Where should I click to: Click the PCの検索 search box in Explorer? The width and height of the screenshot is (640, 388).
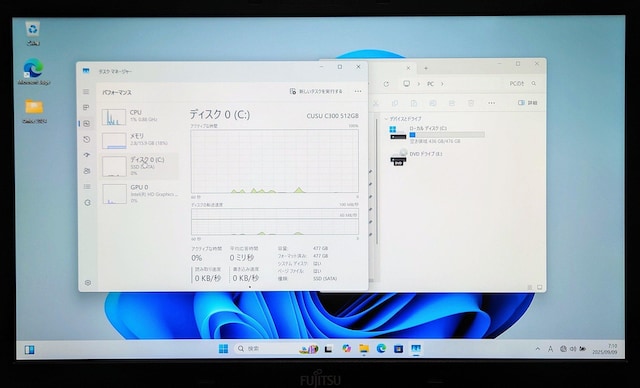click(522, 83)
